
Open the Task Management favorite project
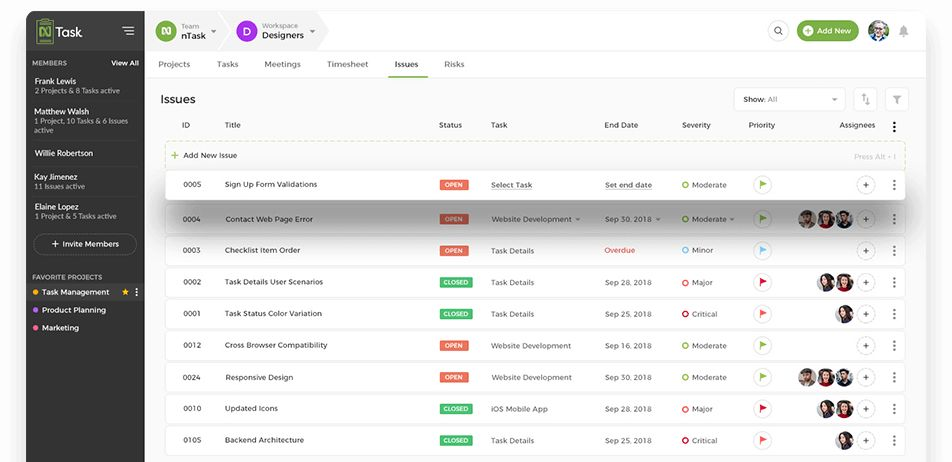[x=75, y=292]
